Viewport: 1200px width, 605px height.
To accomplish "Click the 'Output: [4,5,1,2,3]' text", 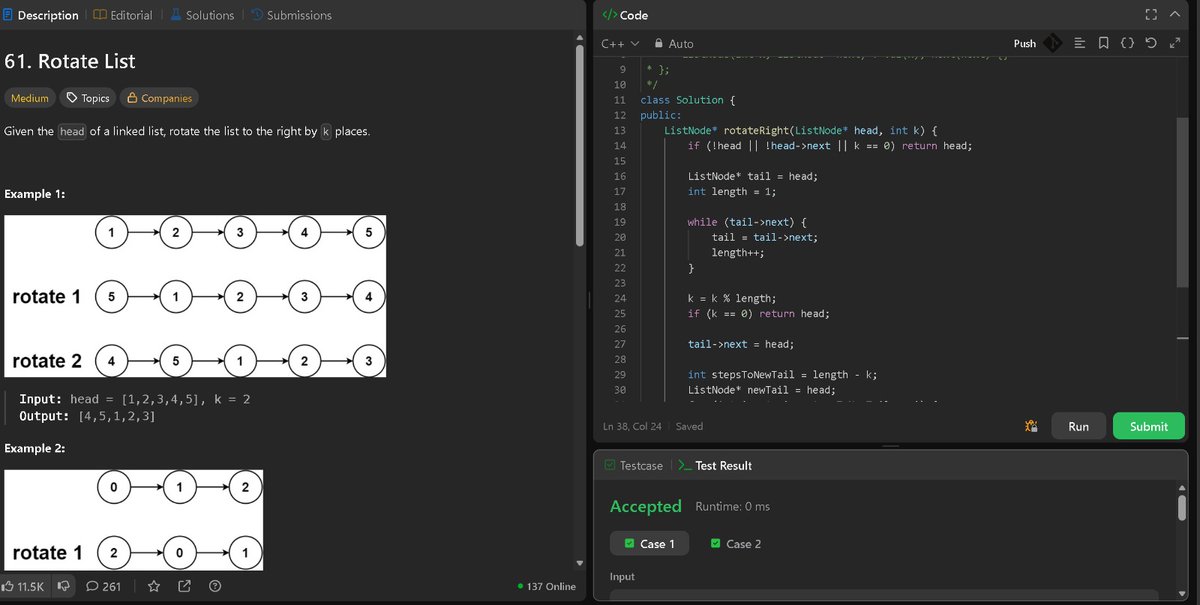I will click(87, 415).
